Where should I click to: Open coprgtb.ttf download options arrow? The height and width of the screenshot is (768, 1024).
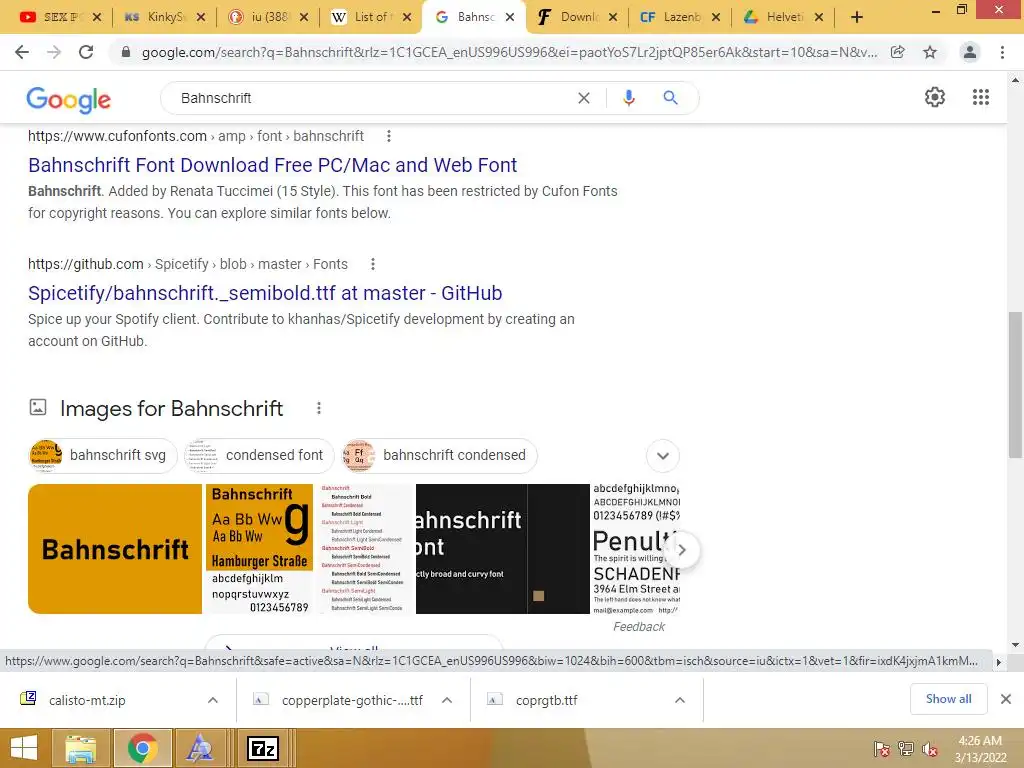coord(680,700)
